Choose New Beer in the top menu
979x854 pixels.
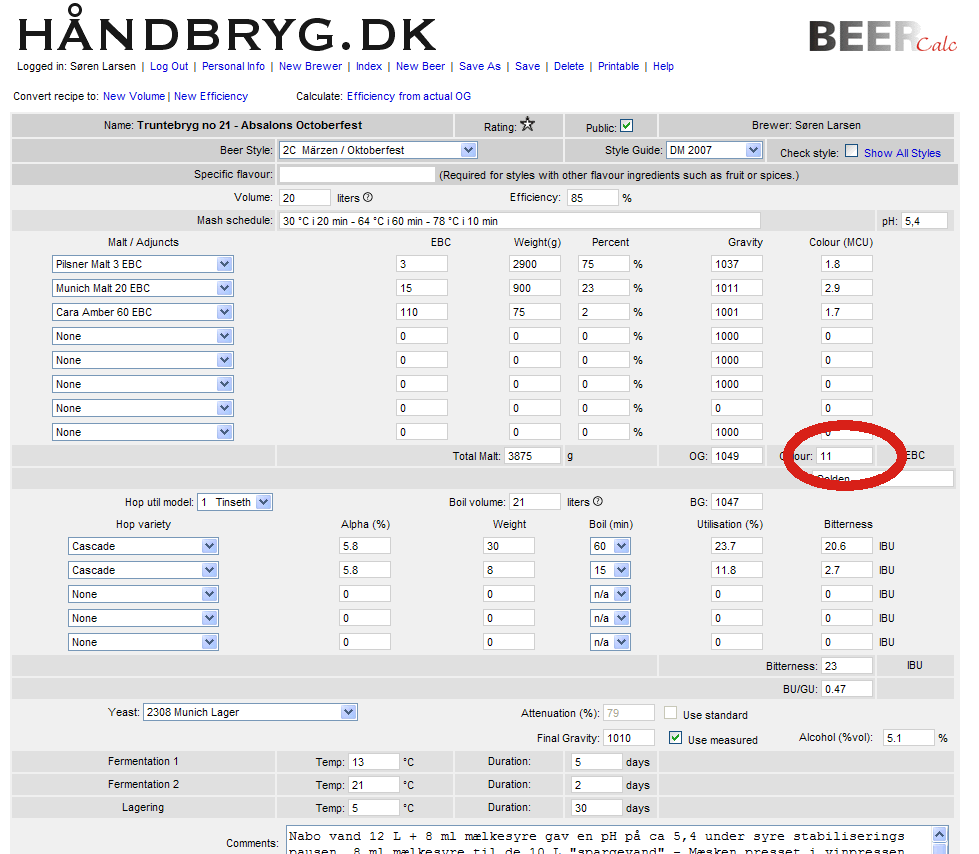tap(420, 66)
